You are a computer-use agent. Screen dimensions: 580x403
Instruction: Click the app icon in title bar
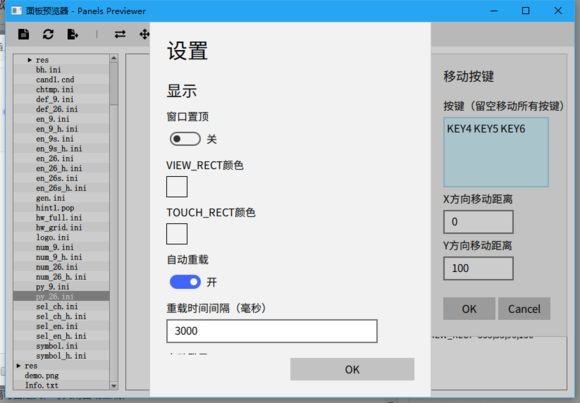click(x=16, y=11)
